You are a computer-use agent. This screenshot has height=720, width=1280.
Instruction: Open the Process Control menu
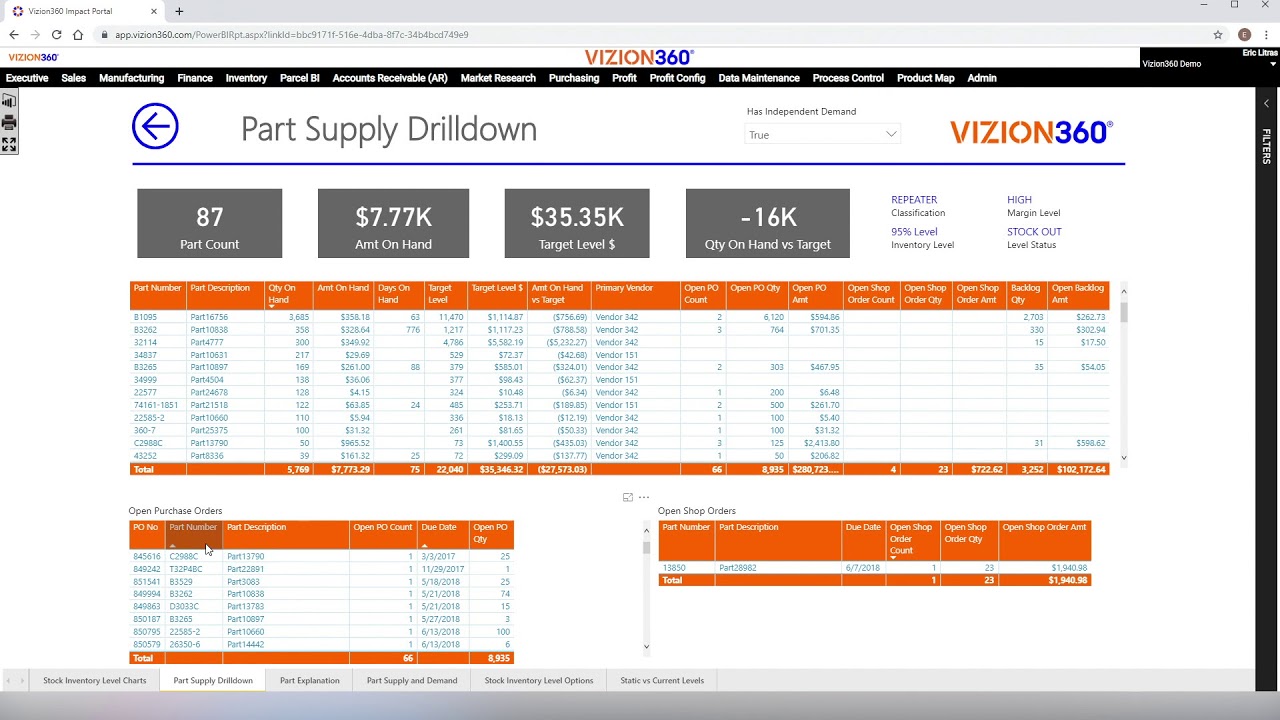click(x=848, y=78)
